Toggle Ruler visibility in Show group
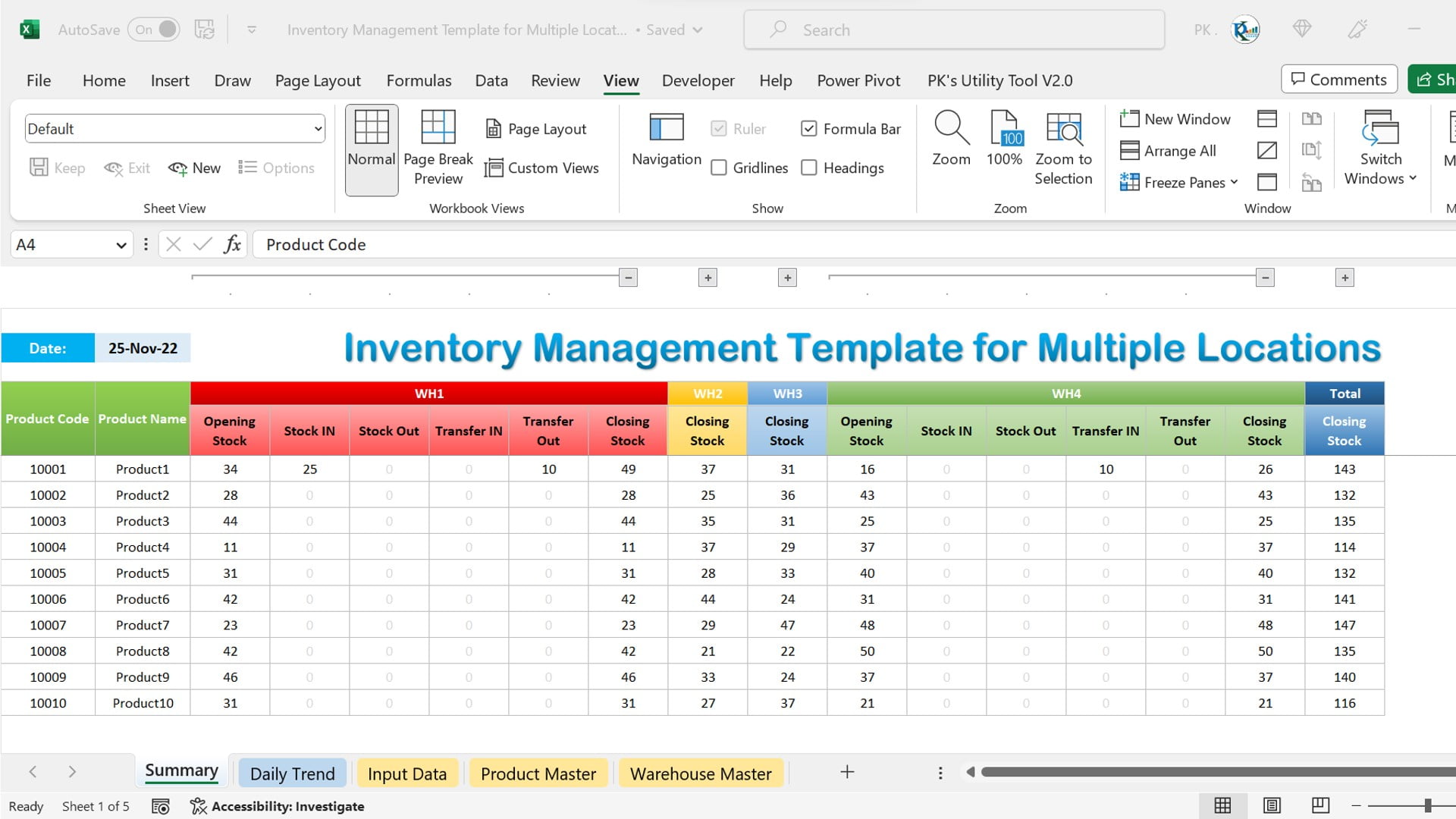1456x819 pixels. point(718,128)
